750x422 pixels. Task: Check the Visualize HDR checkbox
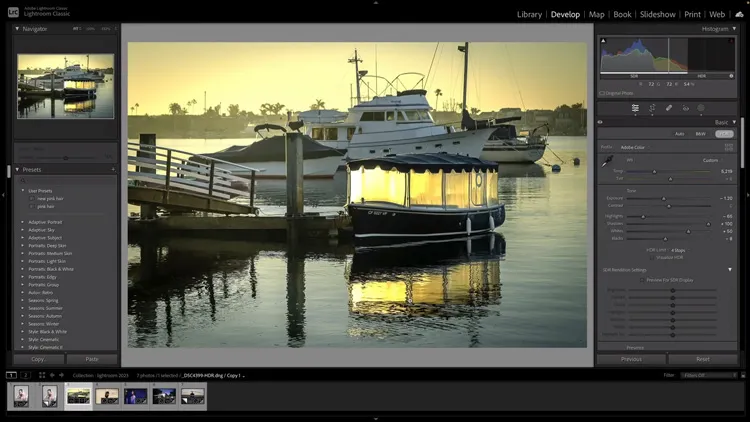[652, 257]
